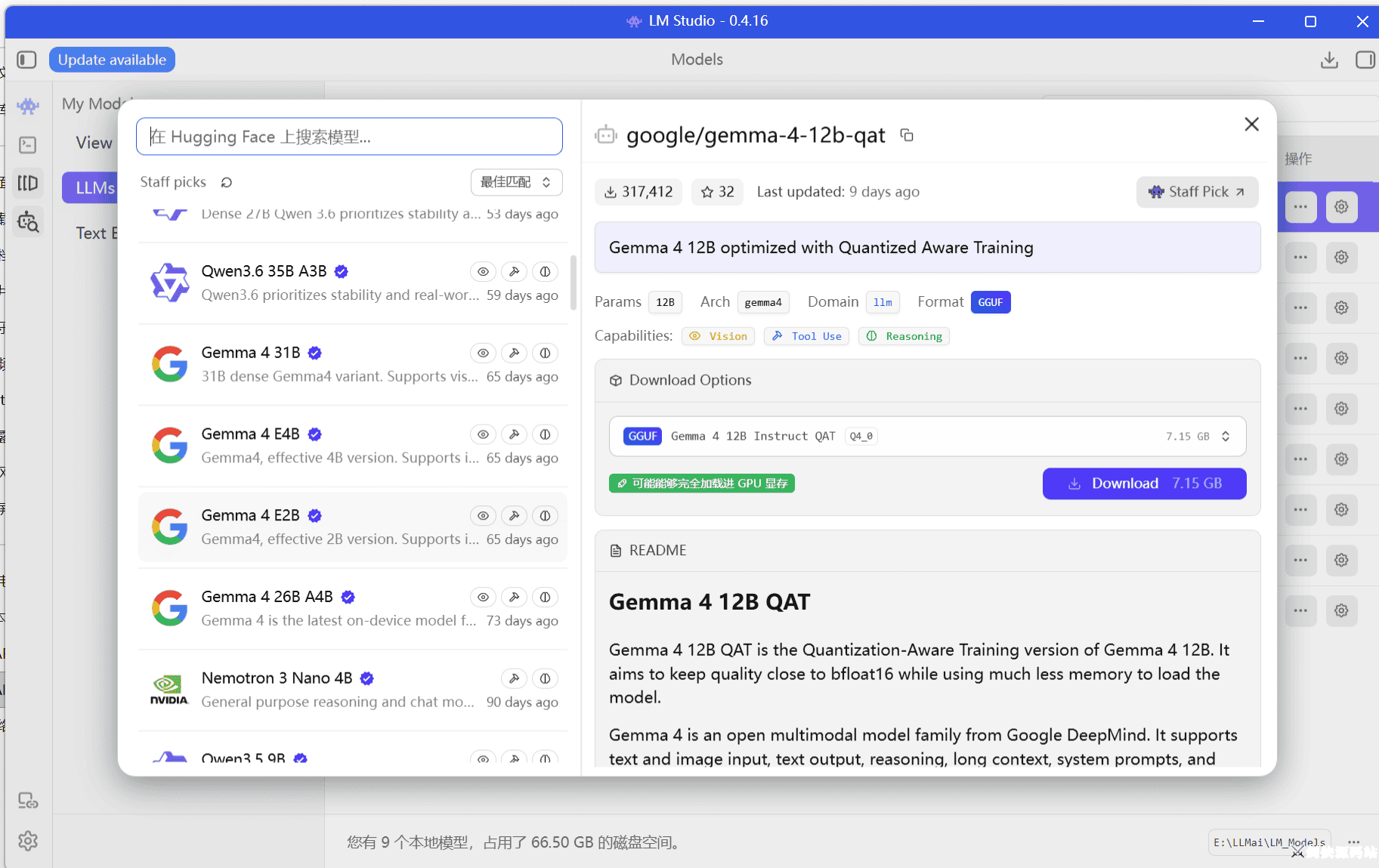Click the reasoning icon for Qwen3.6 35B A3B
Image resolution: width=1379 pixels, height=868 pixels.
545,271
